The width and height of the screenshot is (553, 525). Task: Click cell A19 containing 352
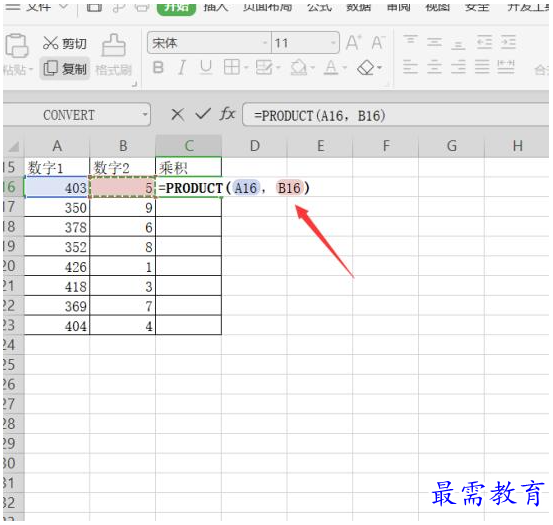pos(57,247)
